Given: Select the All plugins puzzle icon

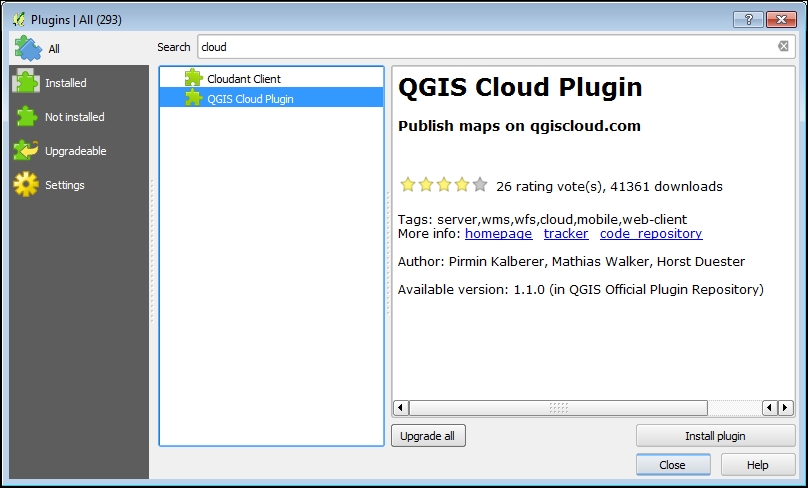Looking at the screenshot, I should pos(28,48).
